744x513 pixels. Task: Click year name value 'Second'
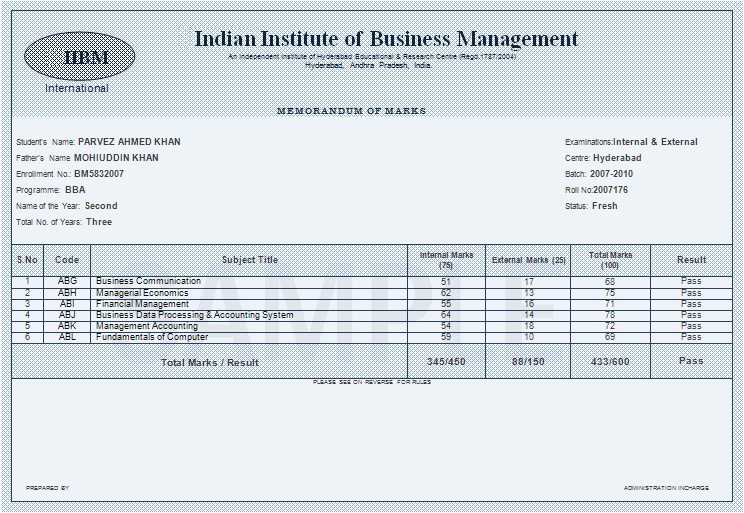pos(101,206)
